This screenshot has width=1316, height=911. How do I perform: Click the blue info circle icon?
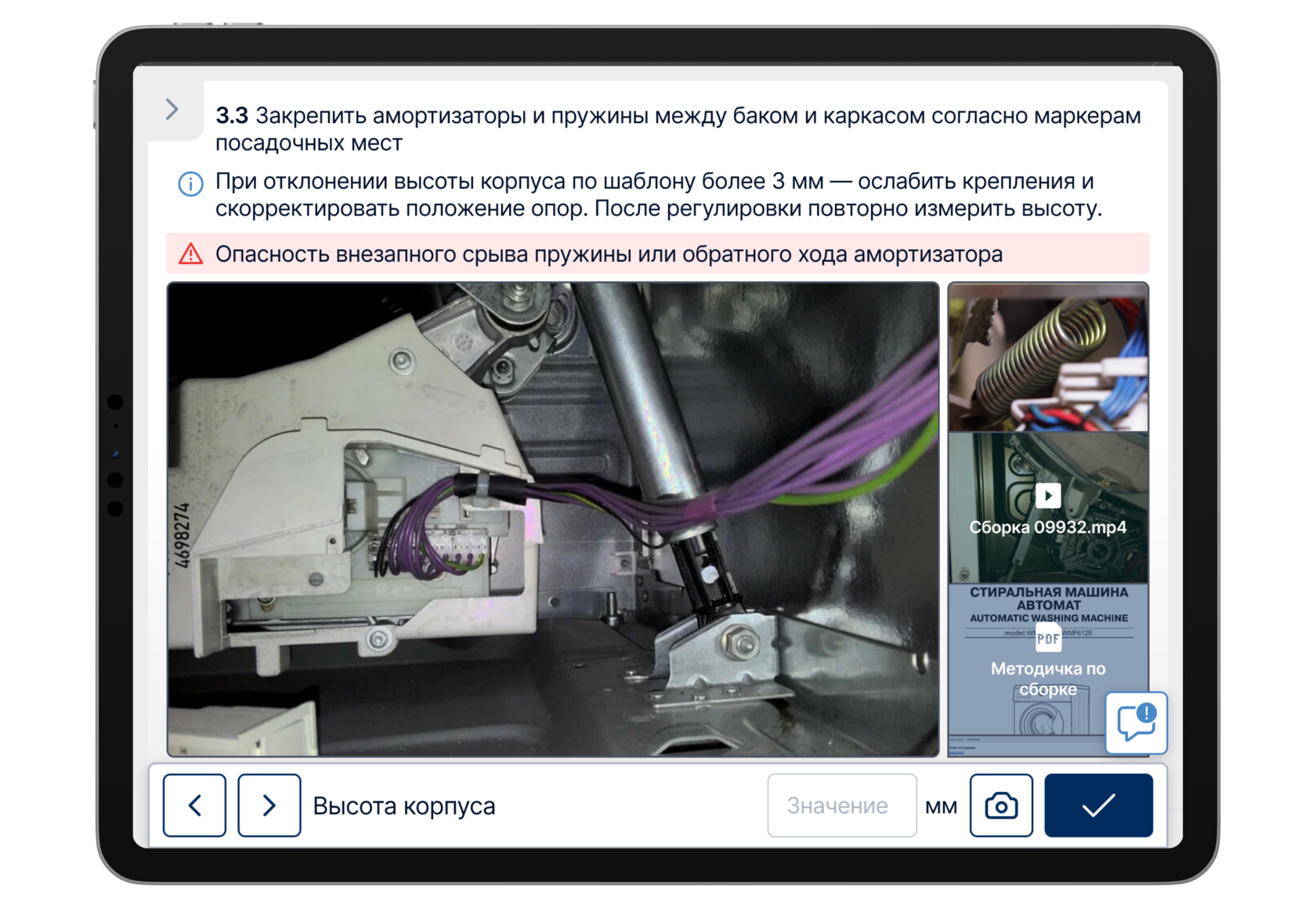(190, 184)
